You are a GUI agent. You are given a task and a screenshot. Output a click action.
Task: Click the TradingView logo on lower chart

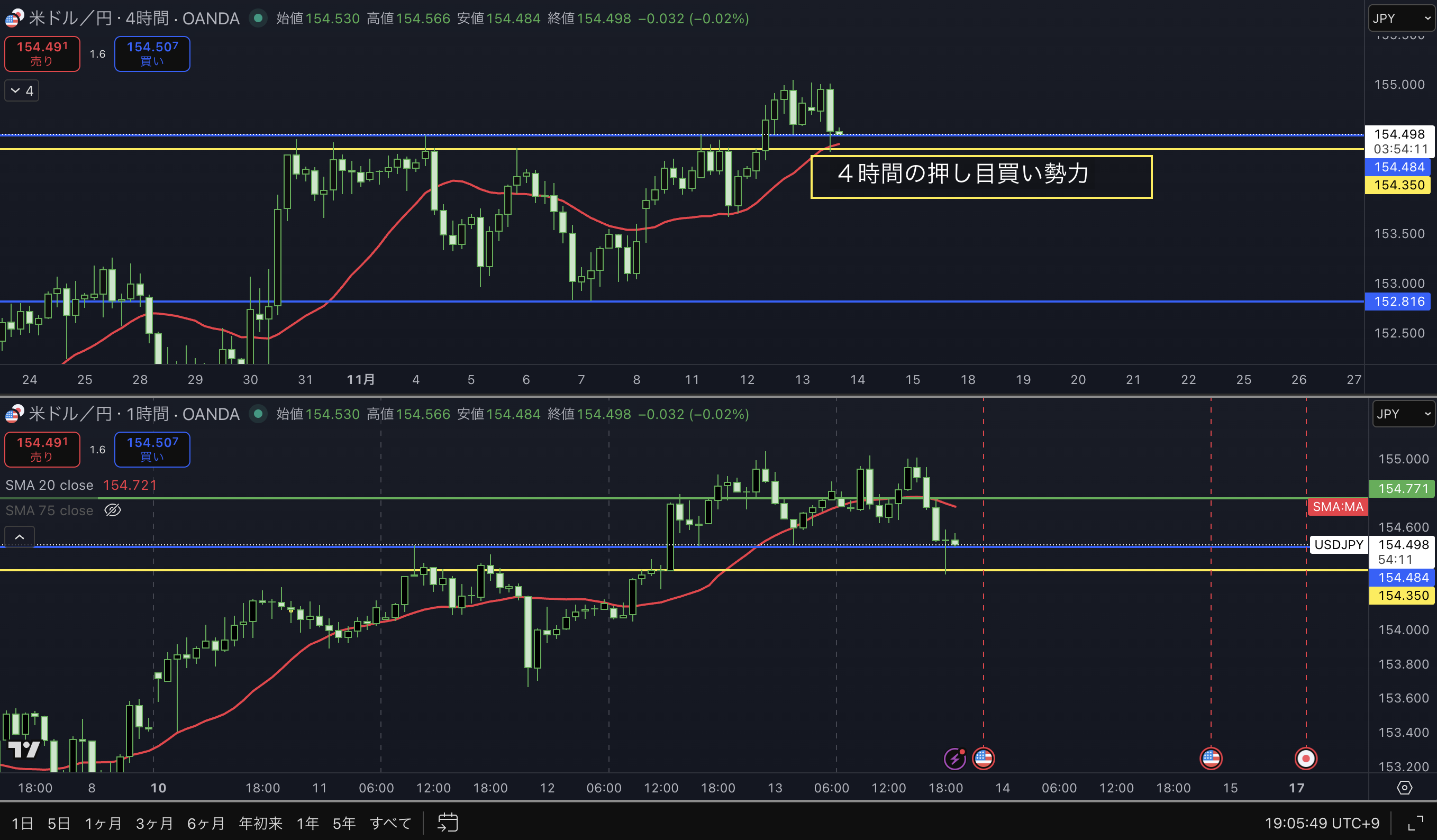pos(24,749)
